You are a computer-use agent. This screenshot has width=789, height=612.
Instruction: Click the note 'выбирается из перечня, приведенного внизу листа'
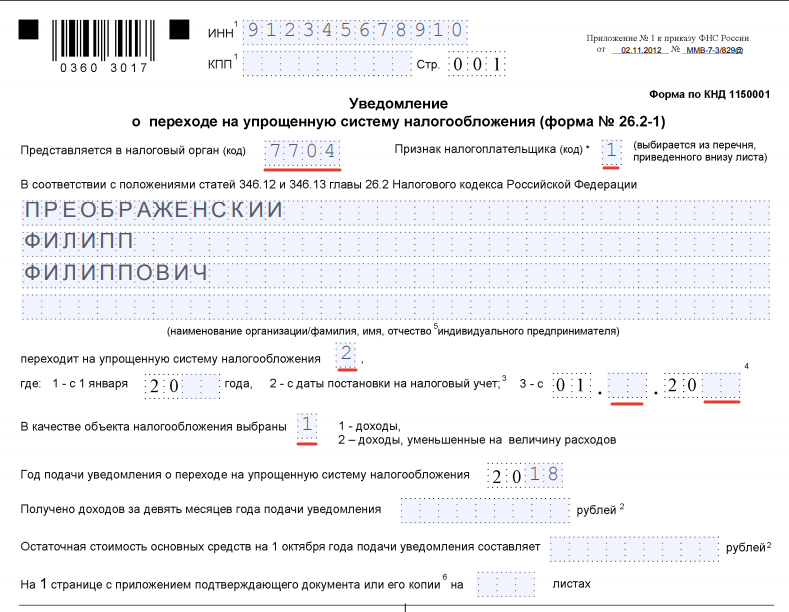click(700, 151)
